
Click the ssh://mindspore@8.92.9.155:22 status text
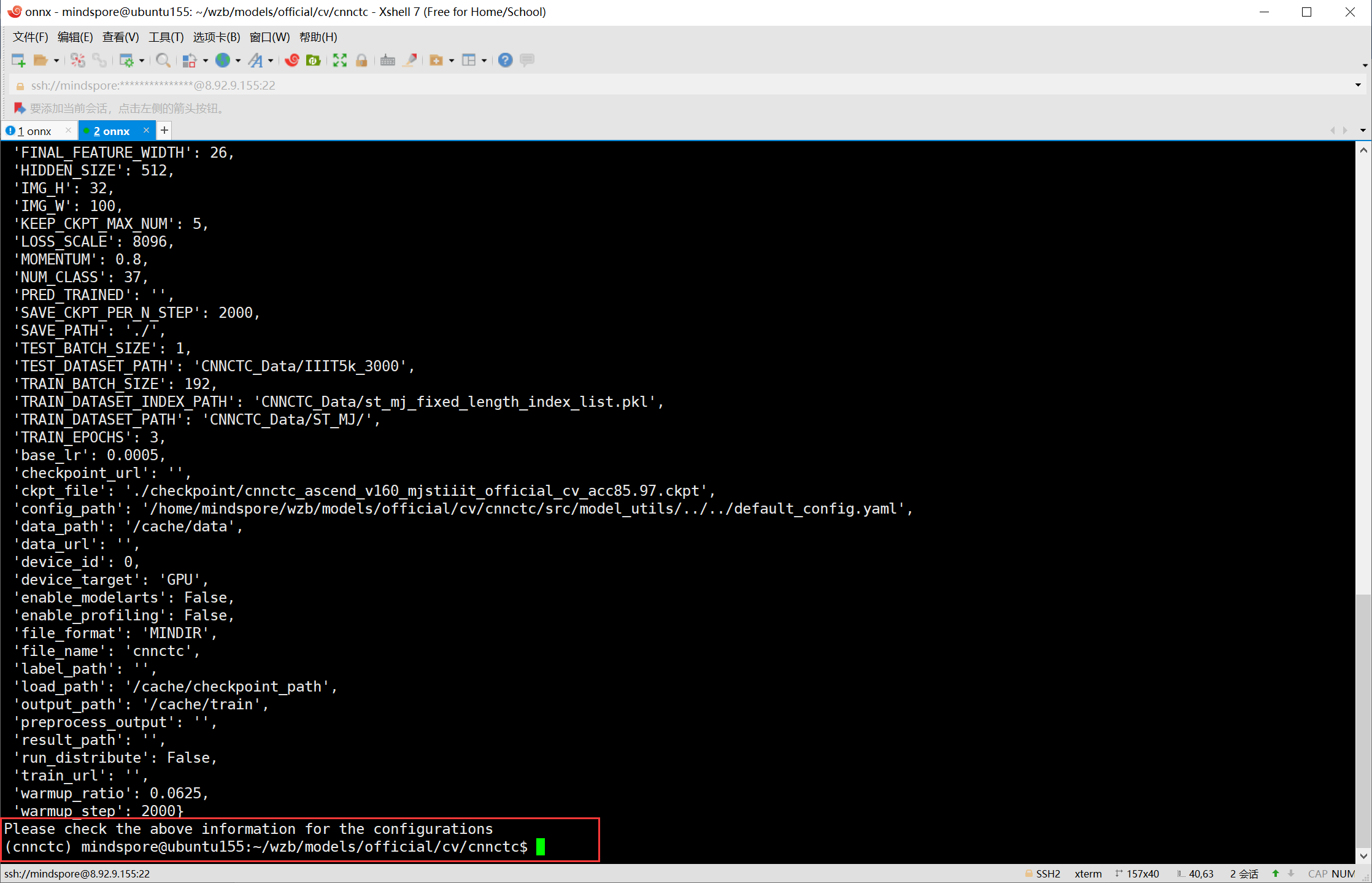tap(77, 874)
